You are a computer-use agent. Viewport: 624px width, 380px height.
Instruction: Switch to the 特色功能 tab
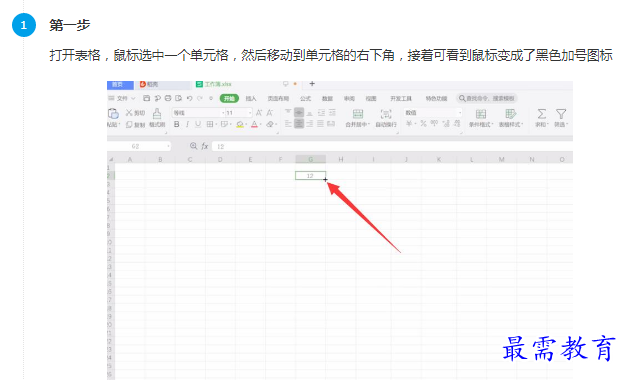[436, 98]
